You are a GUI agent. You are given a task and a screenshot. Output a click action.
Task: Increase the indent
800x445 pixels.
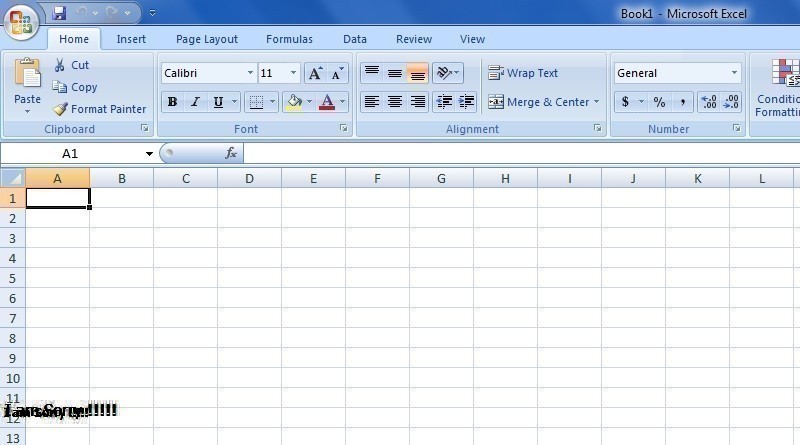click(466, 102)
